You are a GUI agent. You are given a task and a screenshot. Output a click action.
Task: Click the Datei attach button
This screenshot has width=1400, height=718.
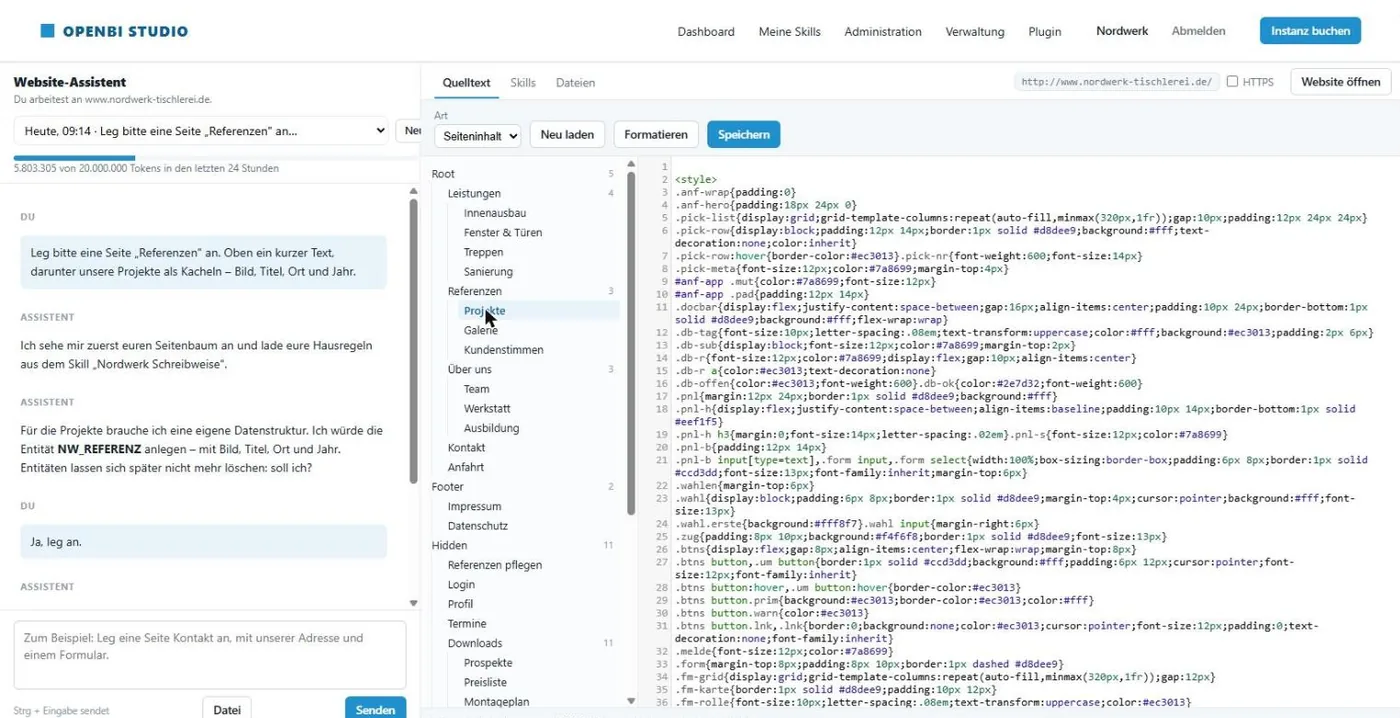tap(227, 709)
